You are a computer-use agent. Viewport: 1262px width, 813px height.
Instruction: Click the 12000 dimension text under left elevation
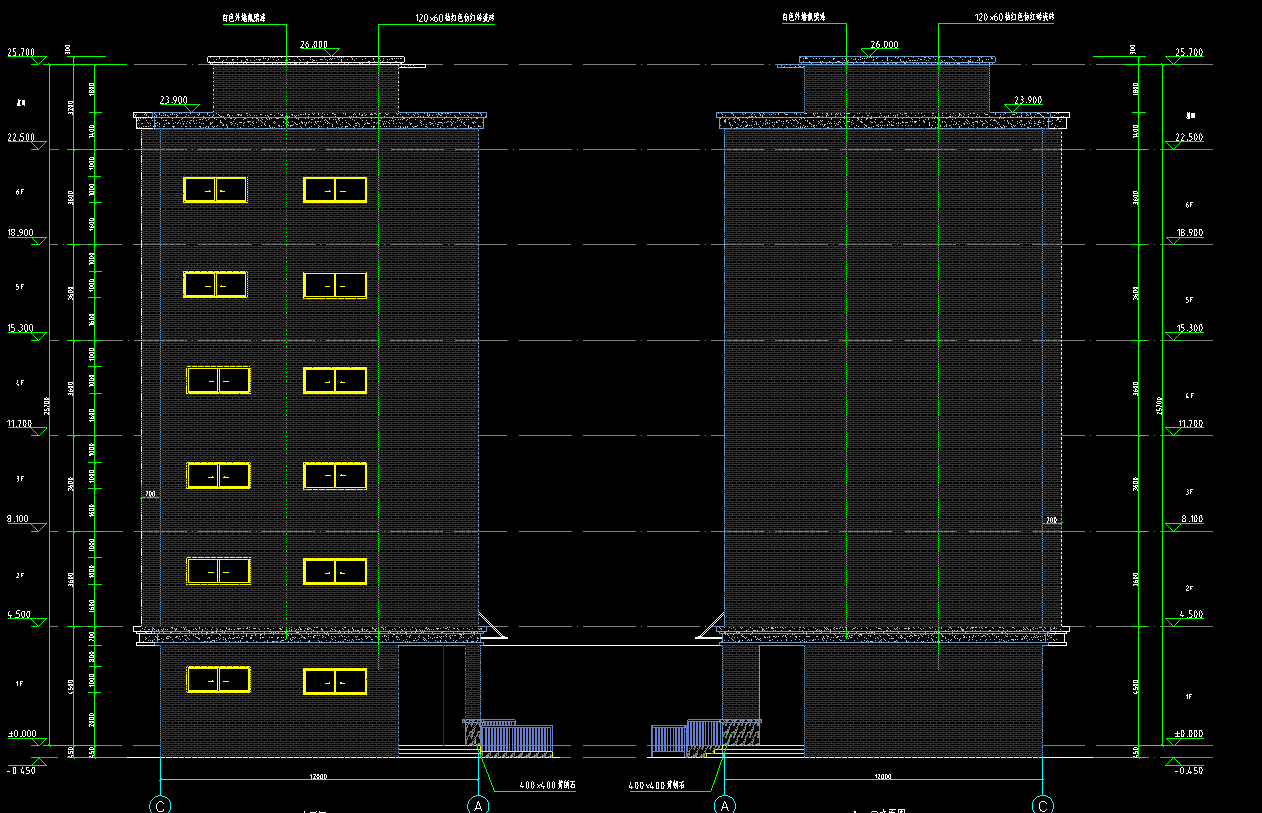[x=318, y=776]
